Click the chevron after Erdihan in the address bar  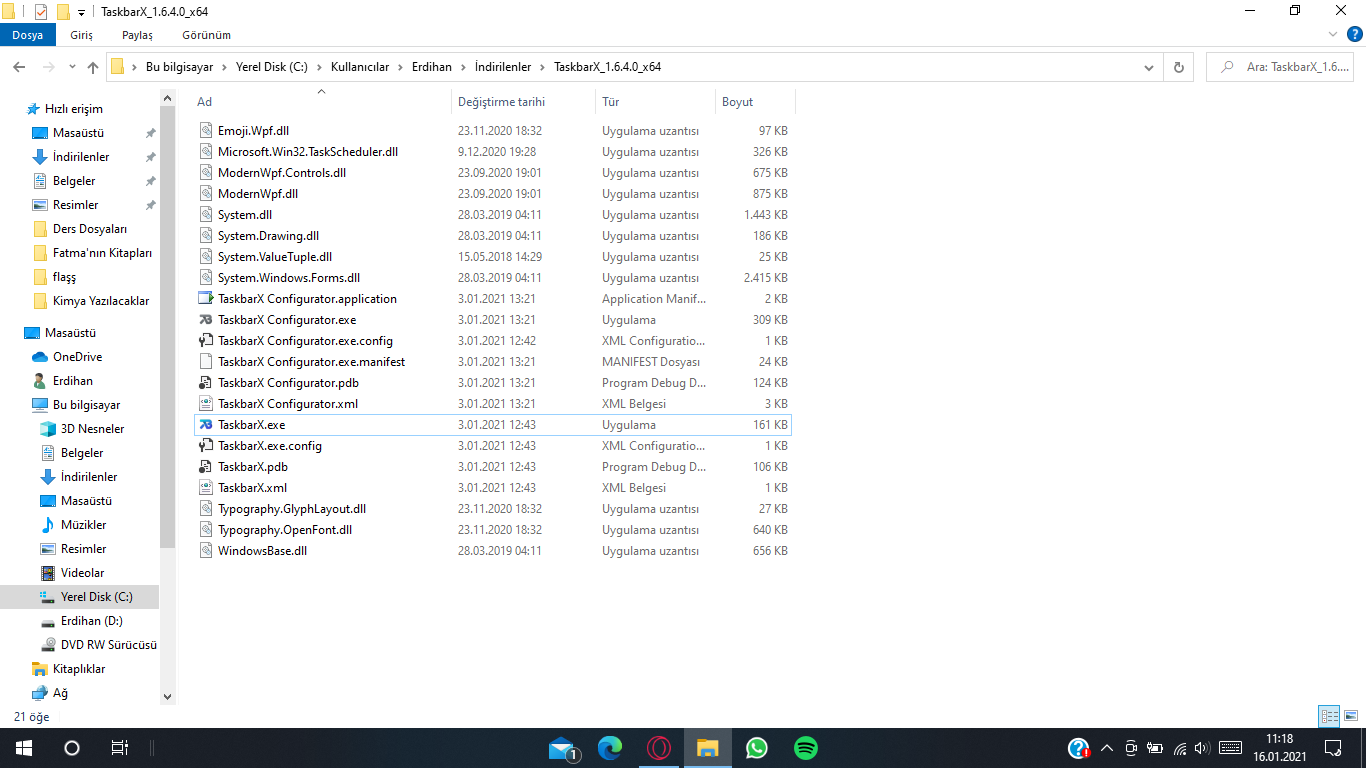pyautogui.click(x=463, y=67)
